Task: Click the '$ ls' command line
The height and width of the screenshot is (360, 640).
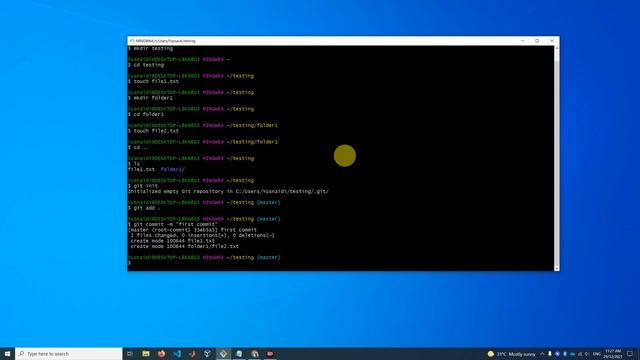Action: coord(134,164)
